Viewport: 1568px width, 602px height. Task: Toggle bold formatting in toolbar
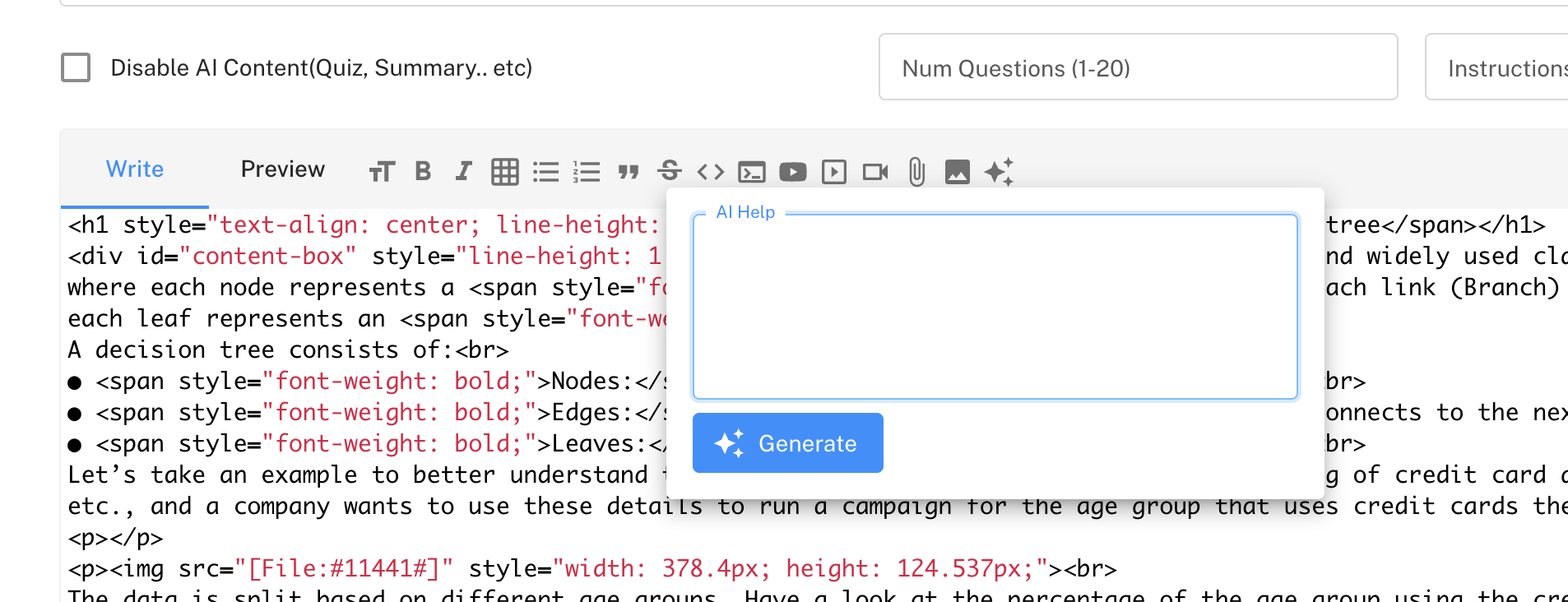coord(423,171)
